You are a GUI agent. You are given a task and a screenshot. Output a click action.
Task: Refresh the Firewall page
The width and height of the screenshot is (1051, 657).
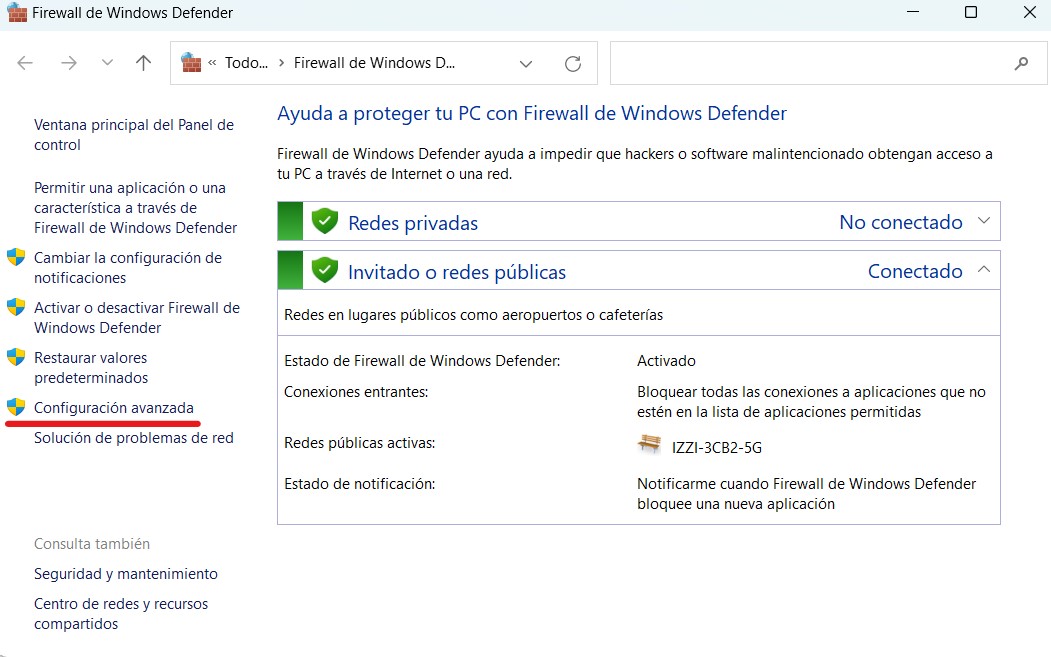[x=573, y=63]
